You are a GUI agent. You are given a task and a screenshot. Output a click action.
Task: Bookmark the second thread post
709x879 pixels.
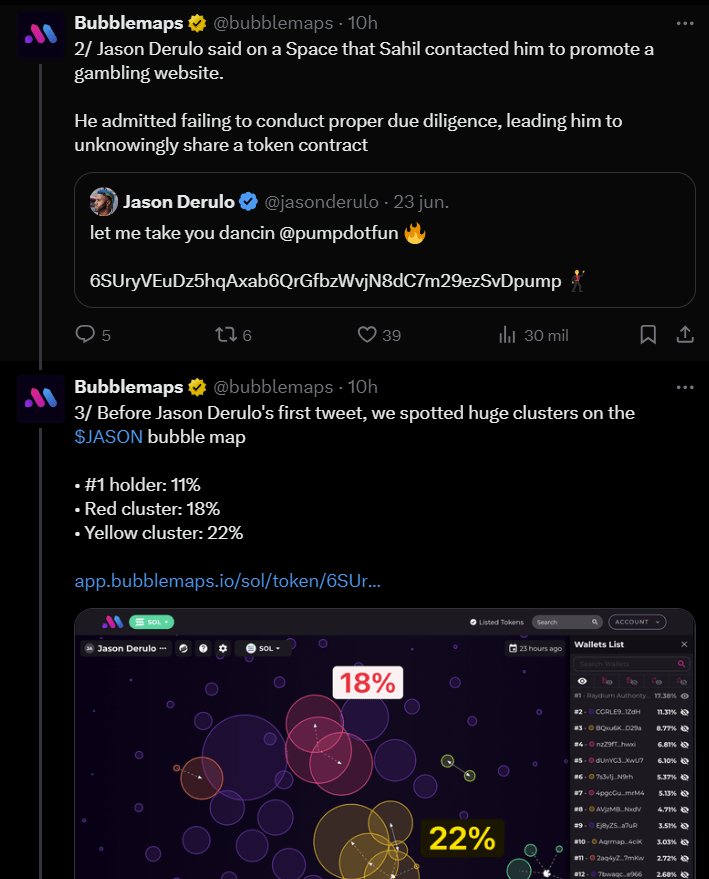648,335
